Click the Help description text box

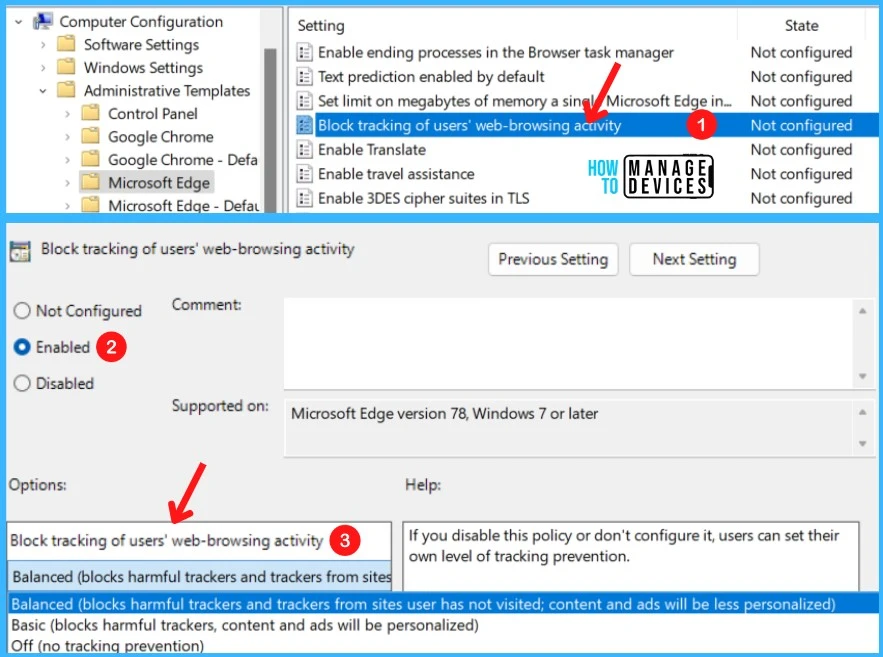[631, 556]
